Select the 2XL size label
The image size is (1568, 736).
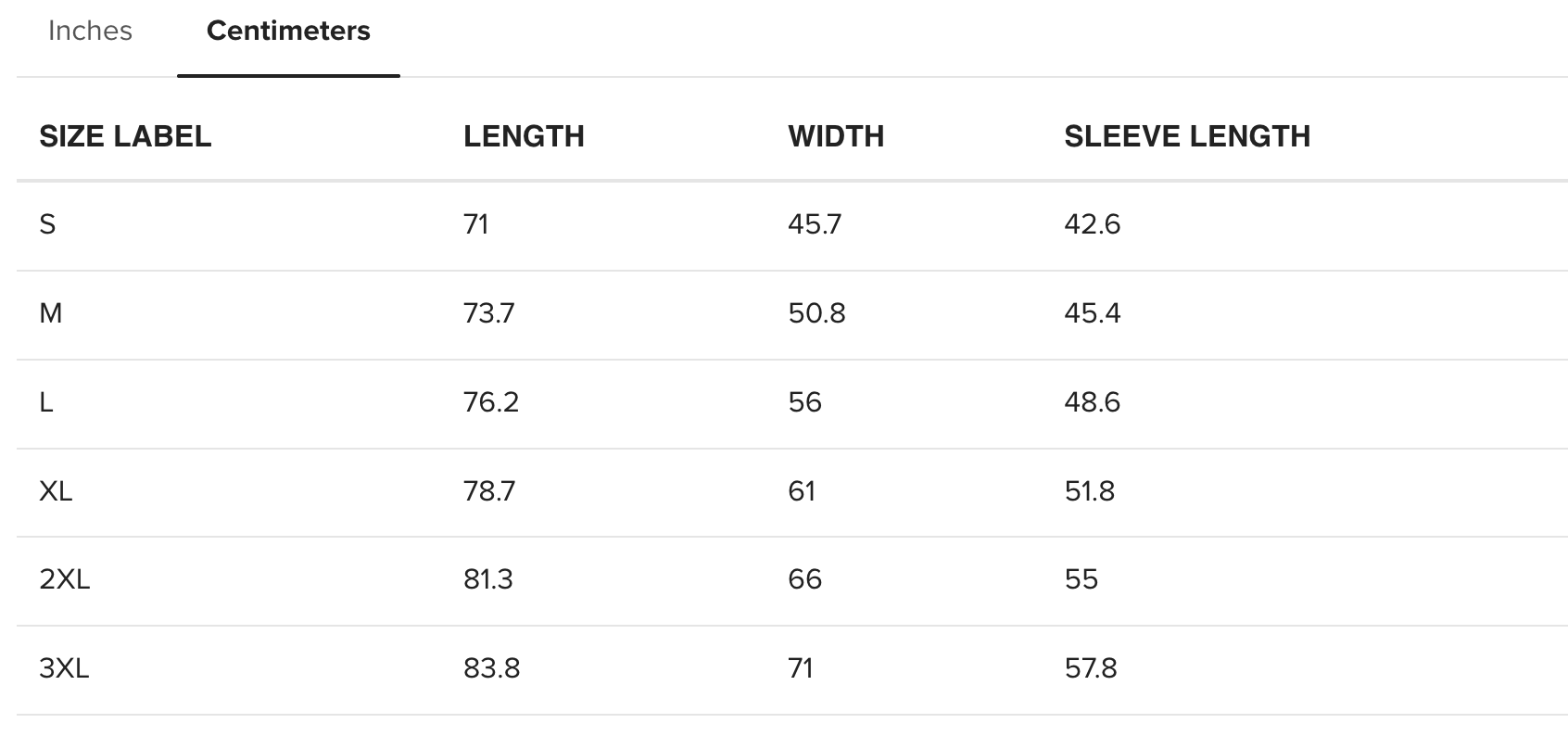pyautogui.click(x=65, y=579)
